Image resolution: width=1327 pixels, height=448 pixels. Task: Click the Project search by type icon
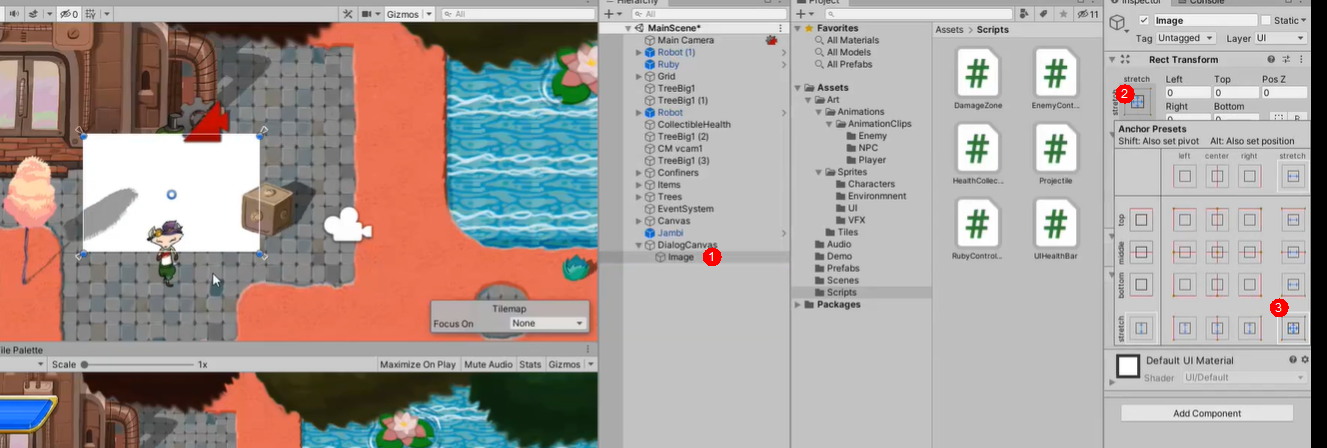[x=1024, y=14]
